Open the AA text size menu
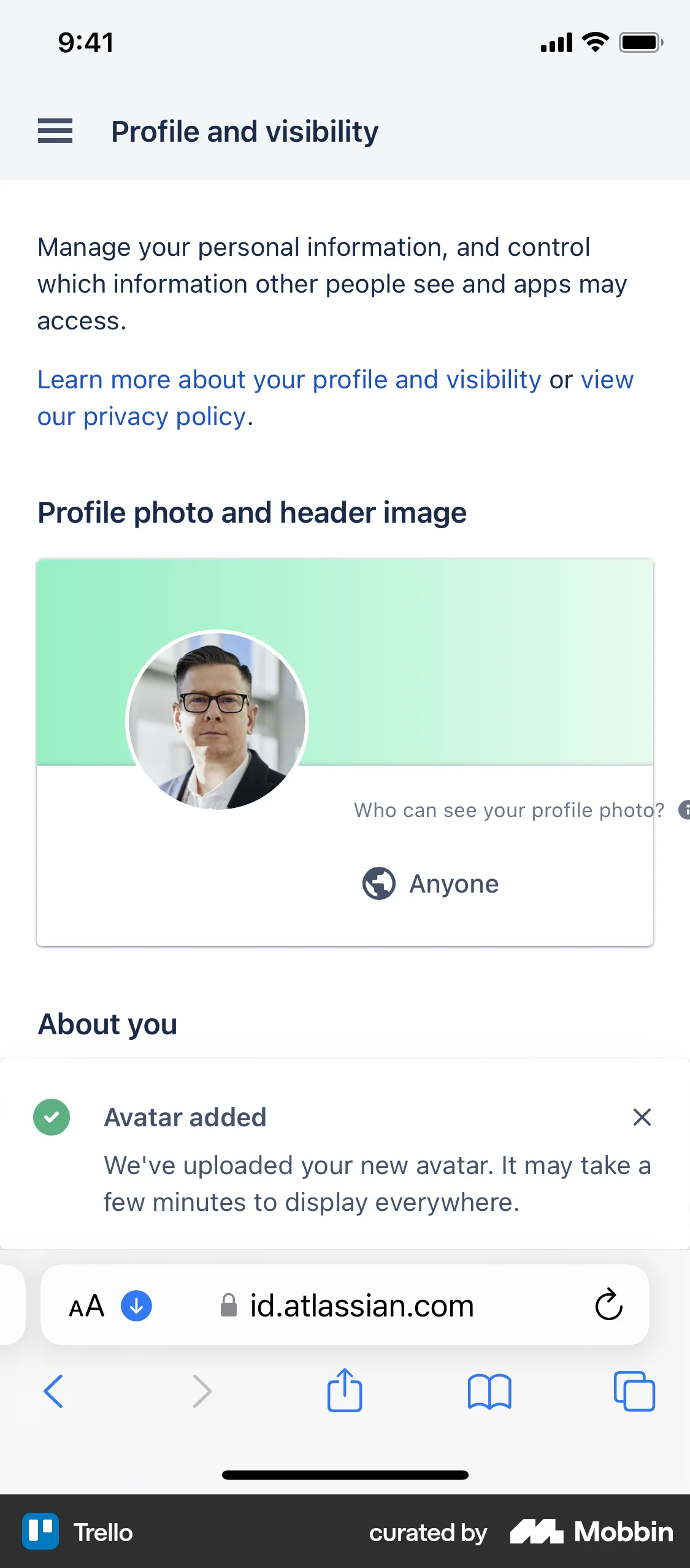 coord(86,1305)
